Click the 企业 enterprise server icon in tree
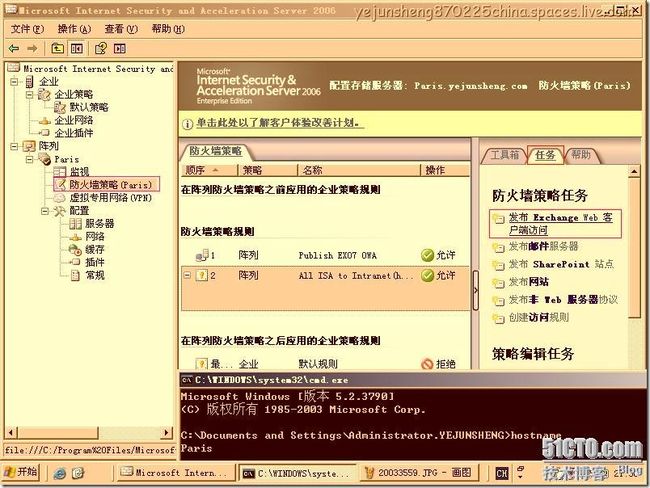Image resolution: width=650 pixels, height=488 pixels. click(x=29, y=82)
